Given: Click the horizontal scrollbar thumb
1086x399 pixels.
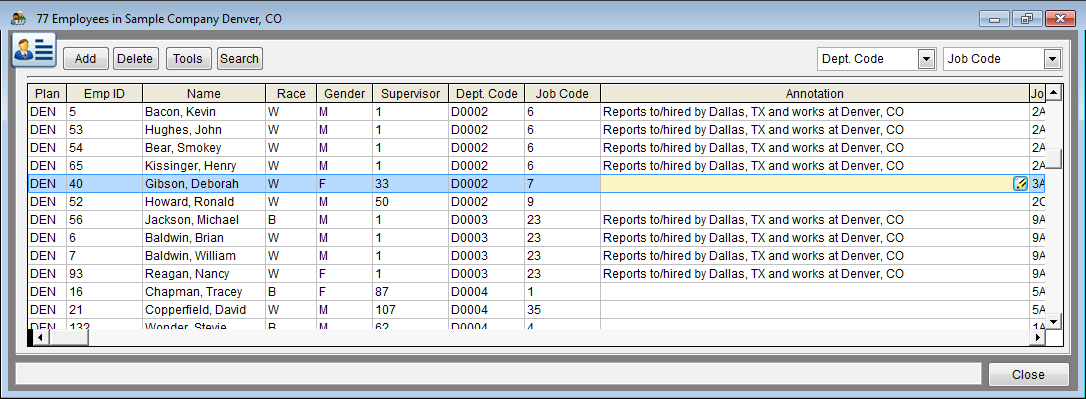Looking at the screenshot, I should tap(69, 337).
